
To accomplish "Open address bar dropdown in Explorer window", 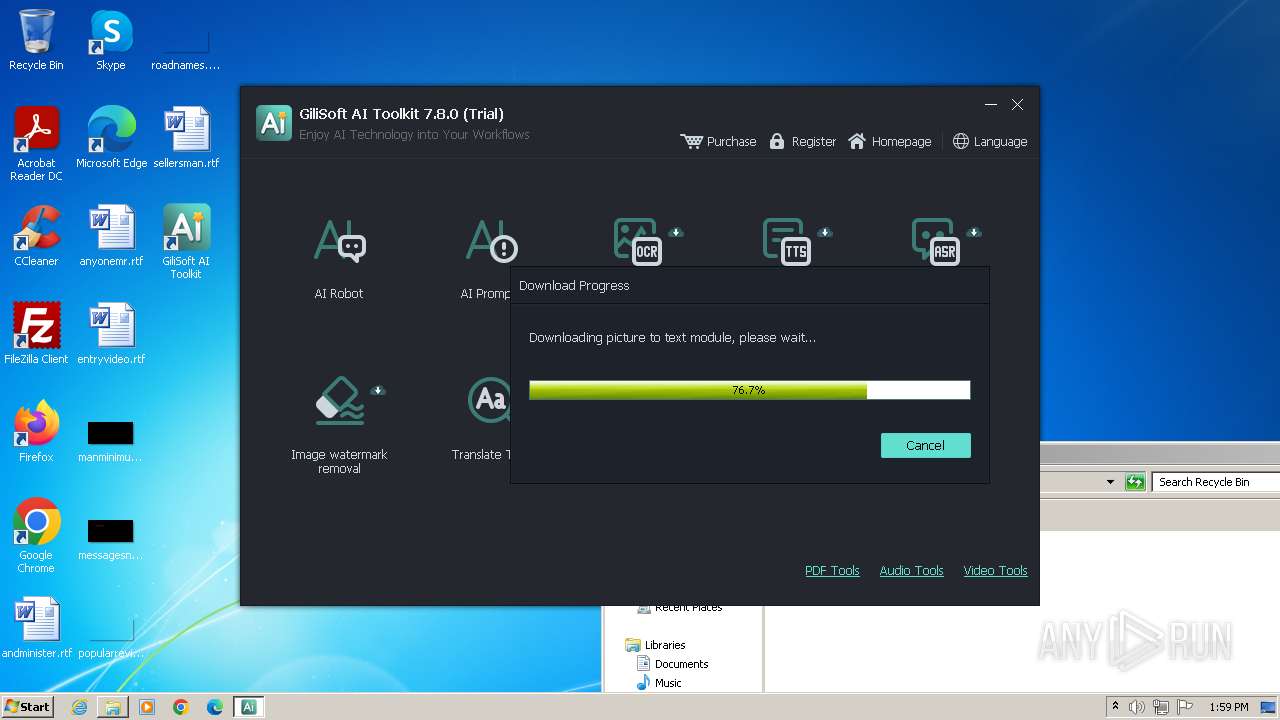I will [1110, 482].
